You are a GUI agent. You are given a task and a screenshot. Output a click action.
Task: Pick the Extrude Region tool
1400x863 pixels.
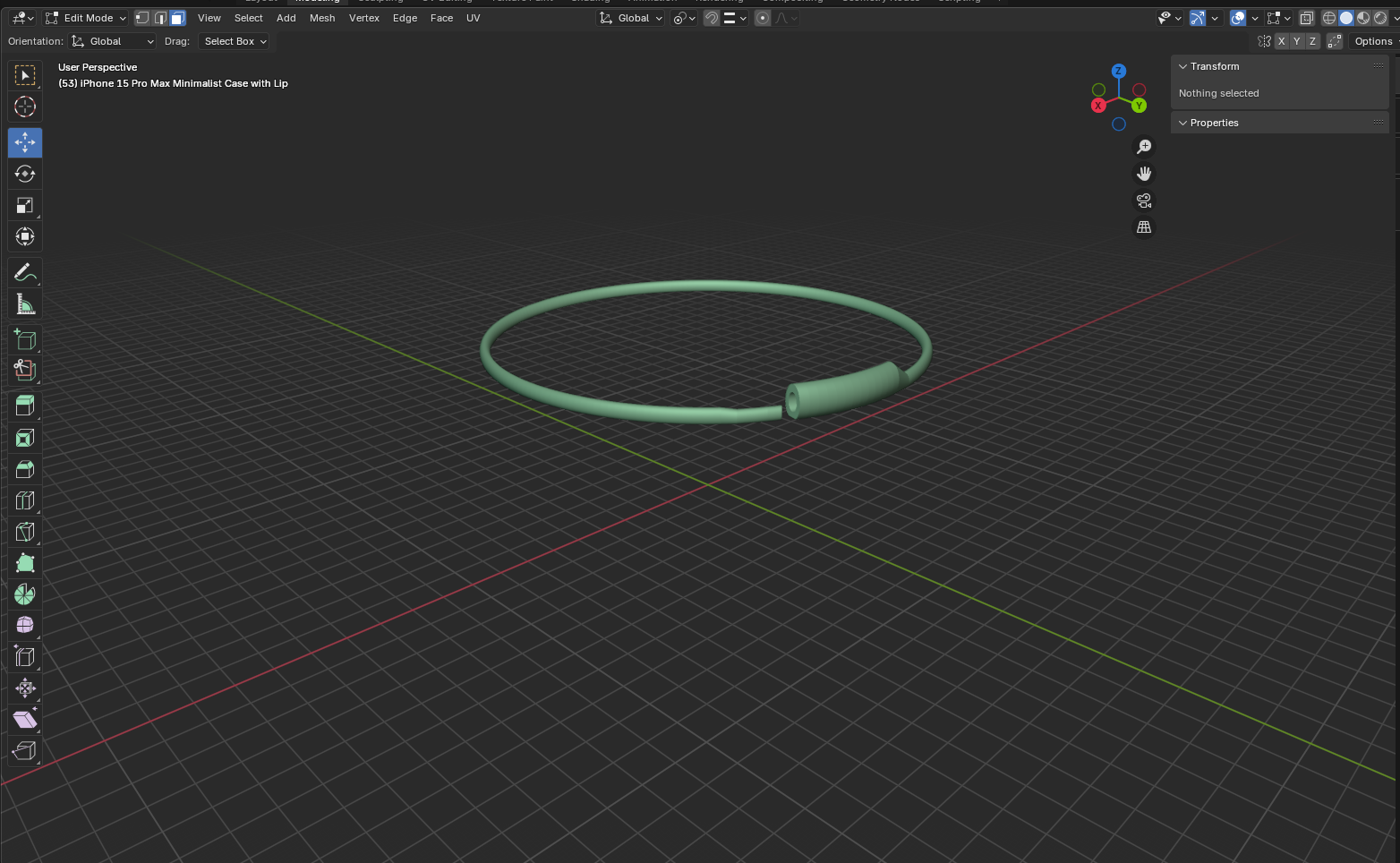click(x=25, y=406)
